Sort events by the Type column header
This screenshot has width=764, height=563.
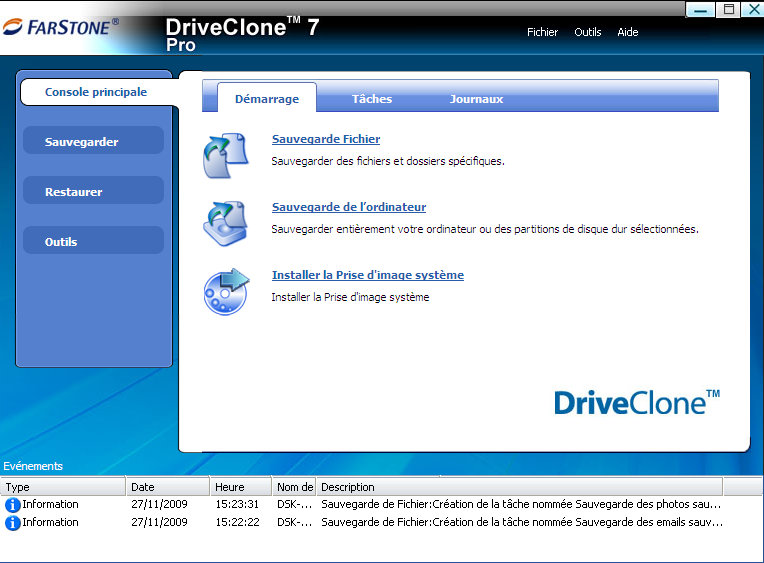(63, 486)
